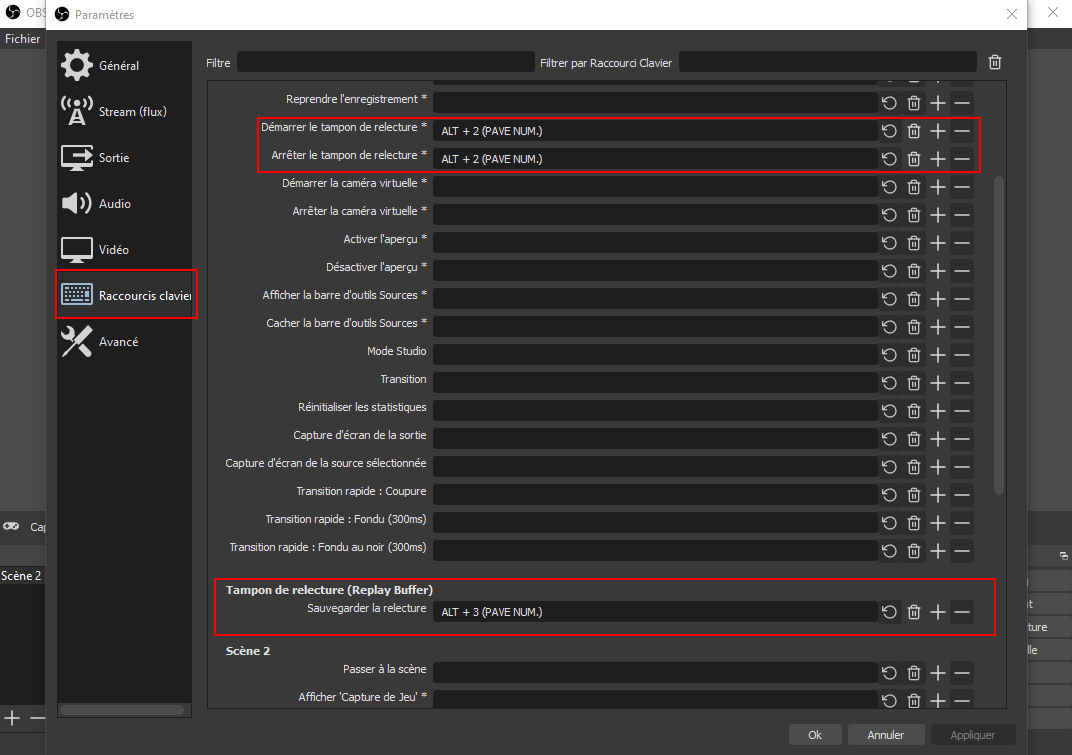Add hotkey for Transition rapide : Fondu (300ms)

coord(938,524)
